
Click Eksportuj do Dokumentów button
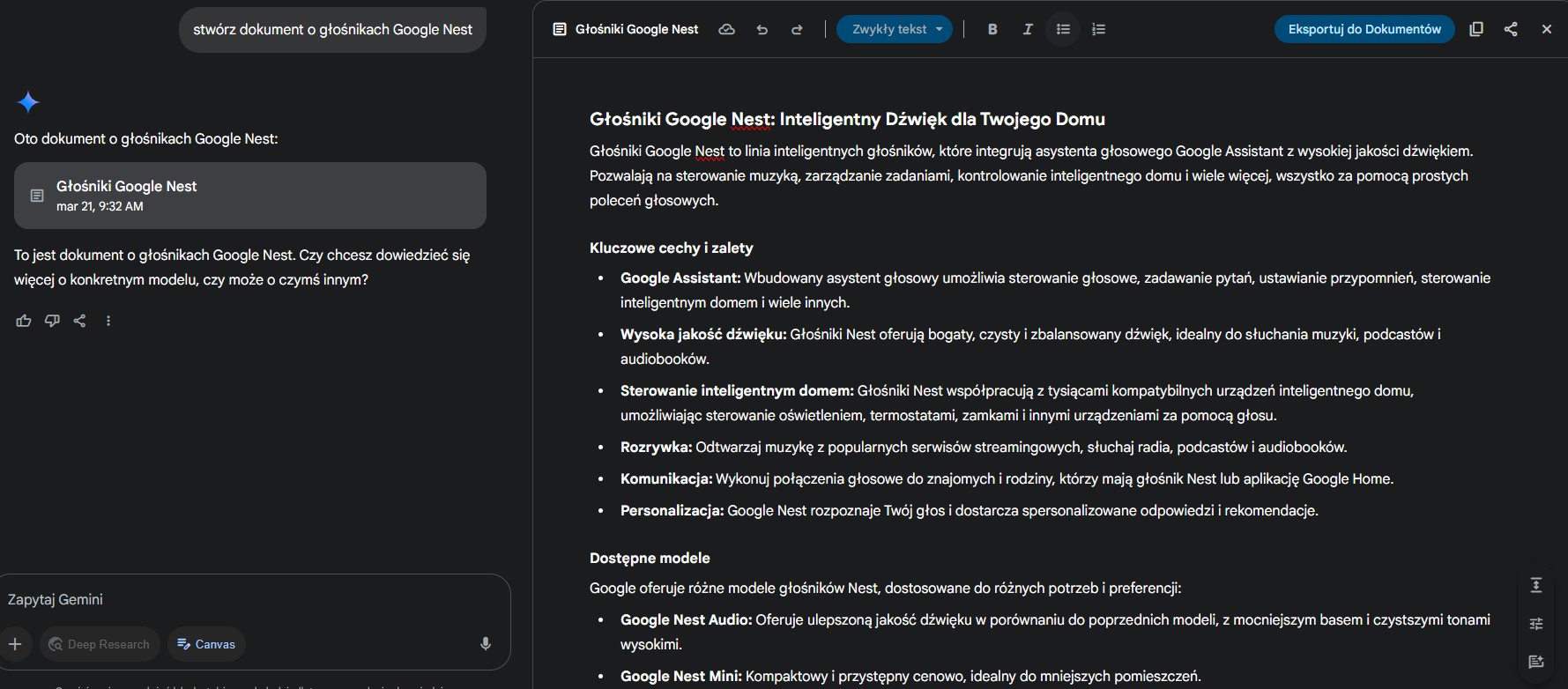[1364, 29]
